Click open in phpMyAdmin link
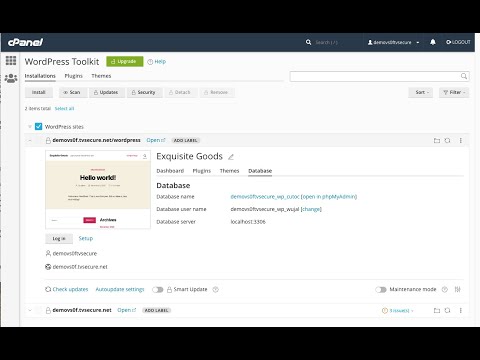Image resolution: width=480 pixels, height=360 pixels. tap(329, 197)
